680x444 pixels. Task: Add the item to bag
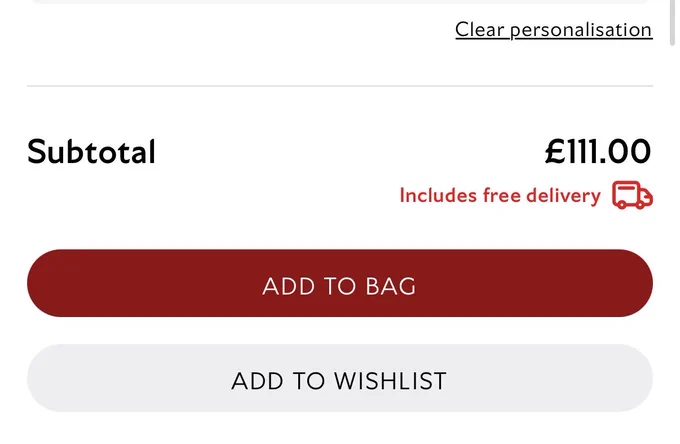point(340,283)
